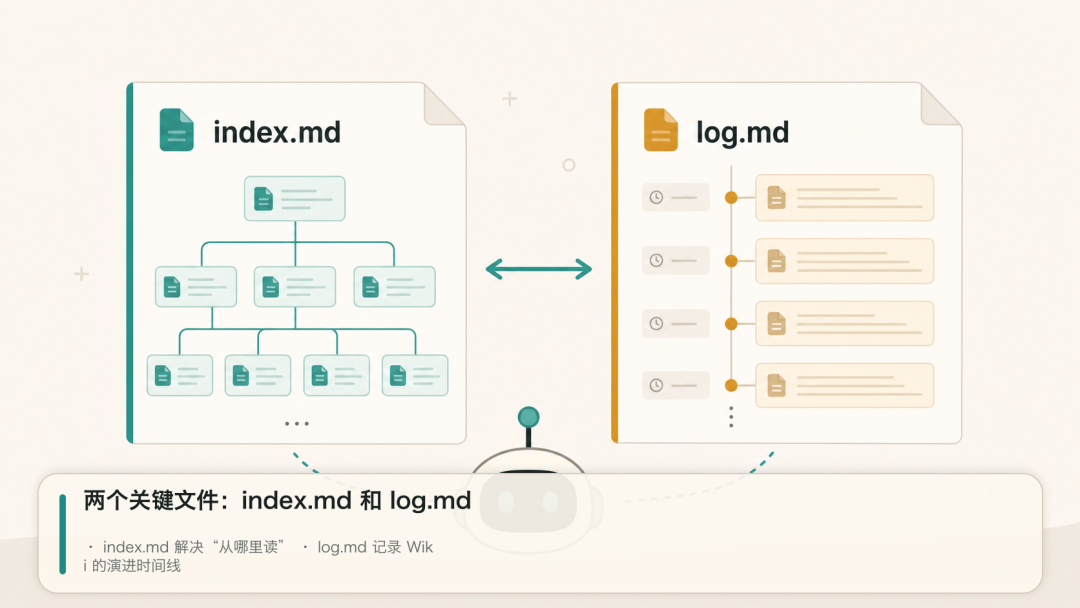1080x608 pixels.
Task: Open the root node of the index tree
Action: (295, 198)
